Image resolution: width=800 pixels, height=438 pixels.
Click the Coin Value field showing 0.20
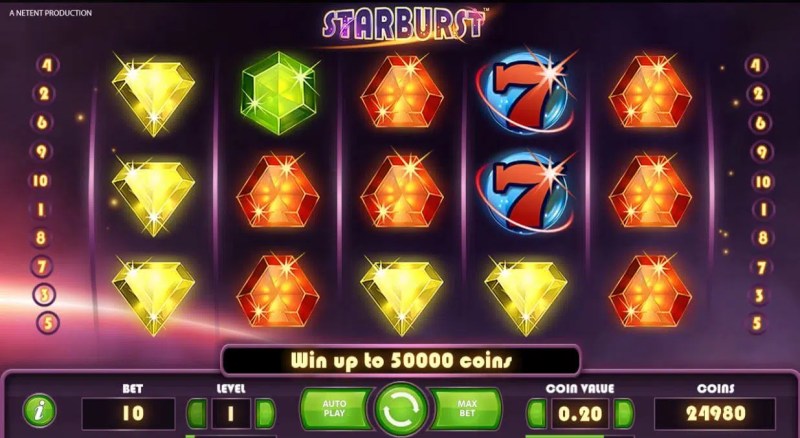click(x=580, y=413)
